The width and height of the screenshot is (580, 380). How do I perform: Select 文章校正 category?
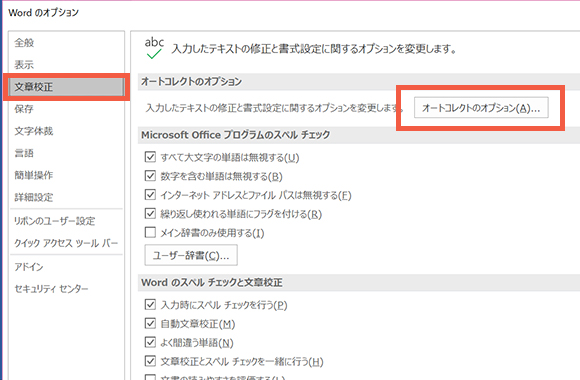pyautogui.click(x=67, y=87)
